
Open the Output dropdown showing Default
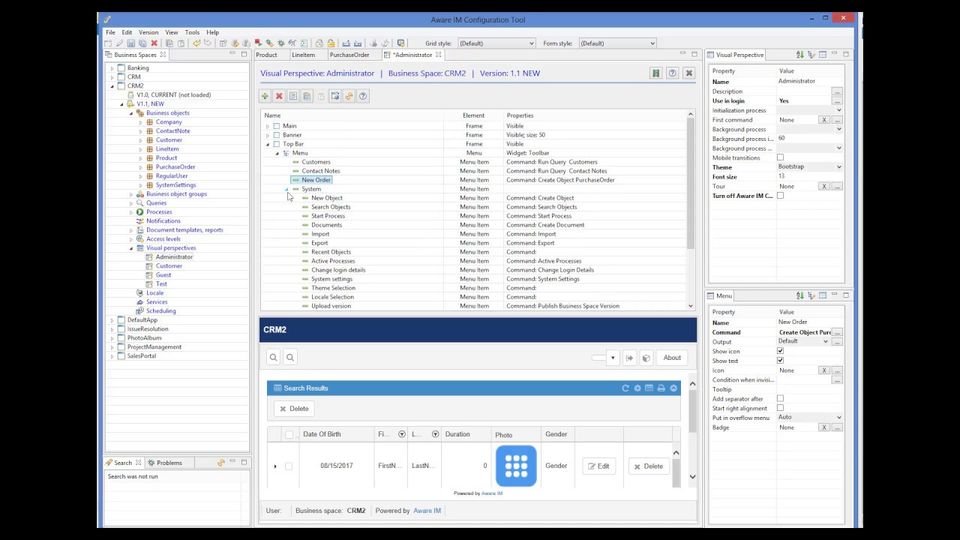pos(803,341)
